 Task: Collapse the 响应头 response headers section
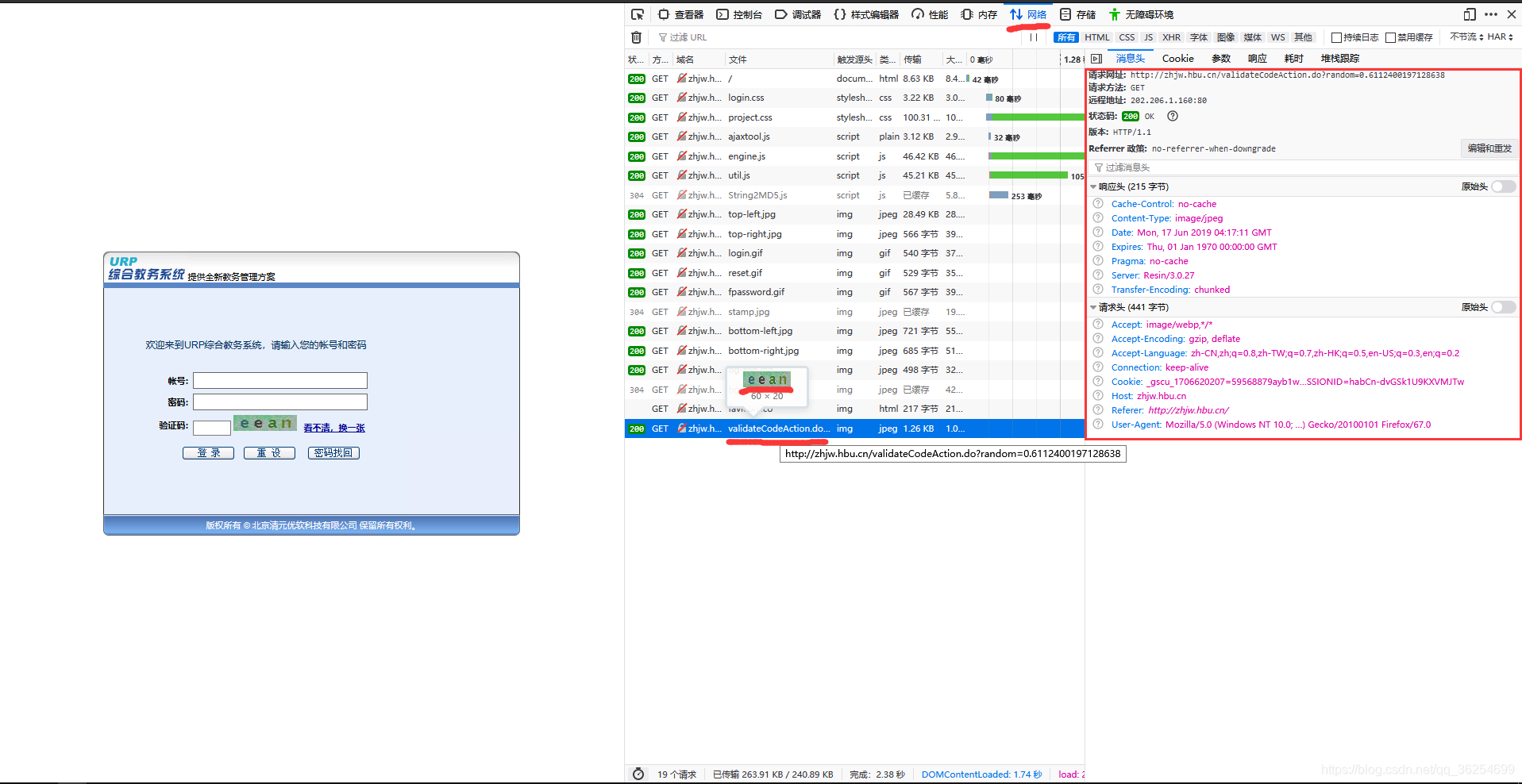1093,186
